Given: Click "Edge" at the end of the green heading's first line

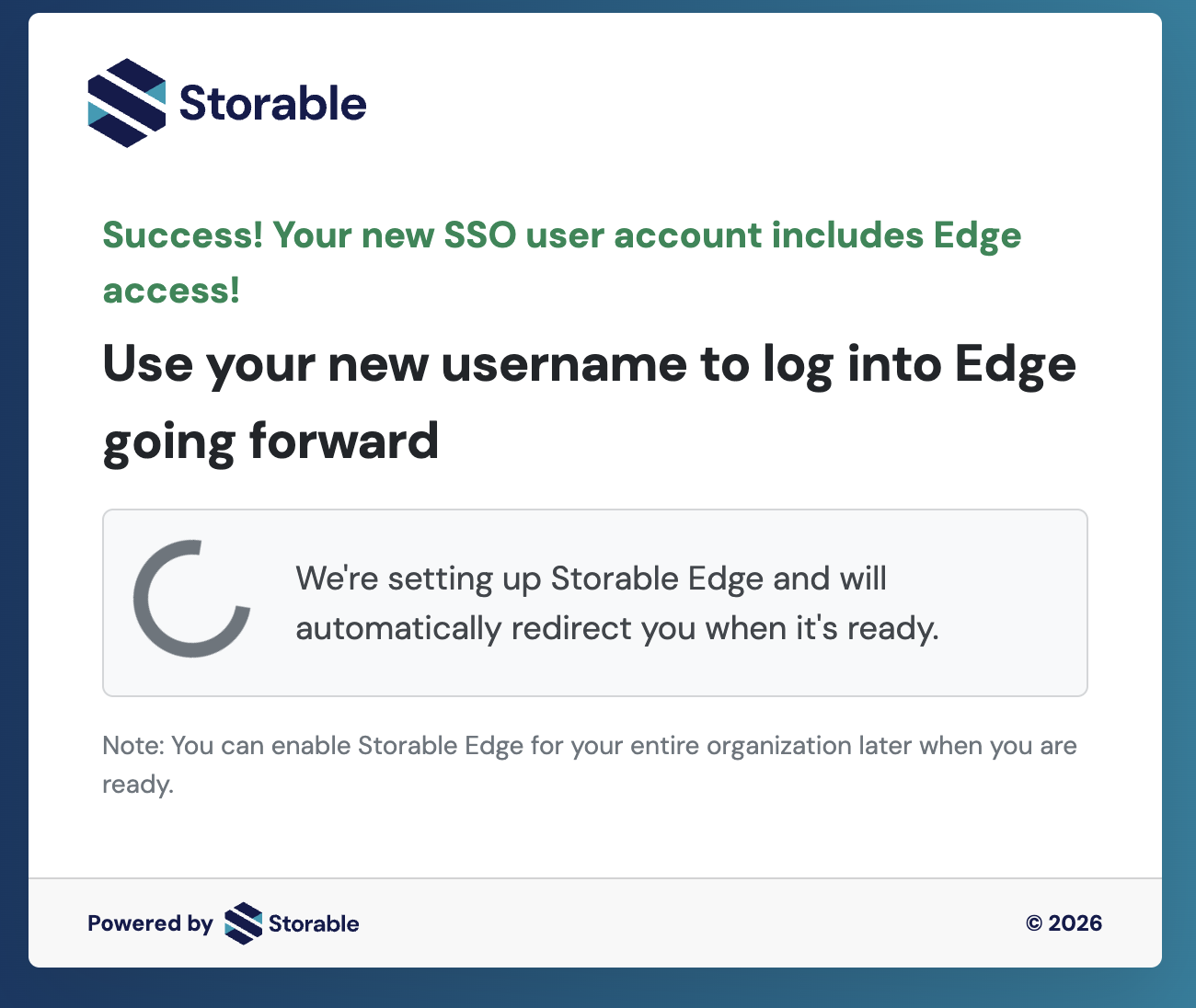Looking at the screenshot, I should [977, 235].
